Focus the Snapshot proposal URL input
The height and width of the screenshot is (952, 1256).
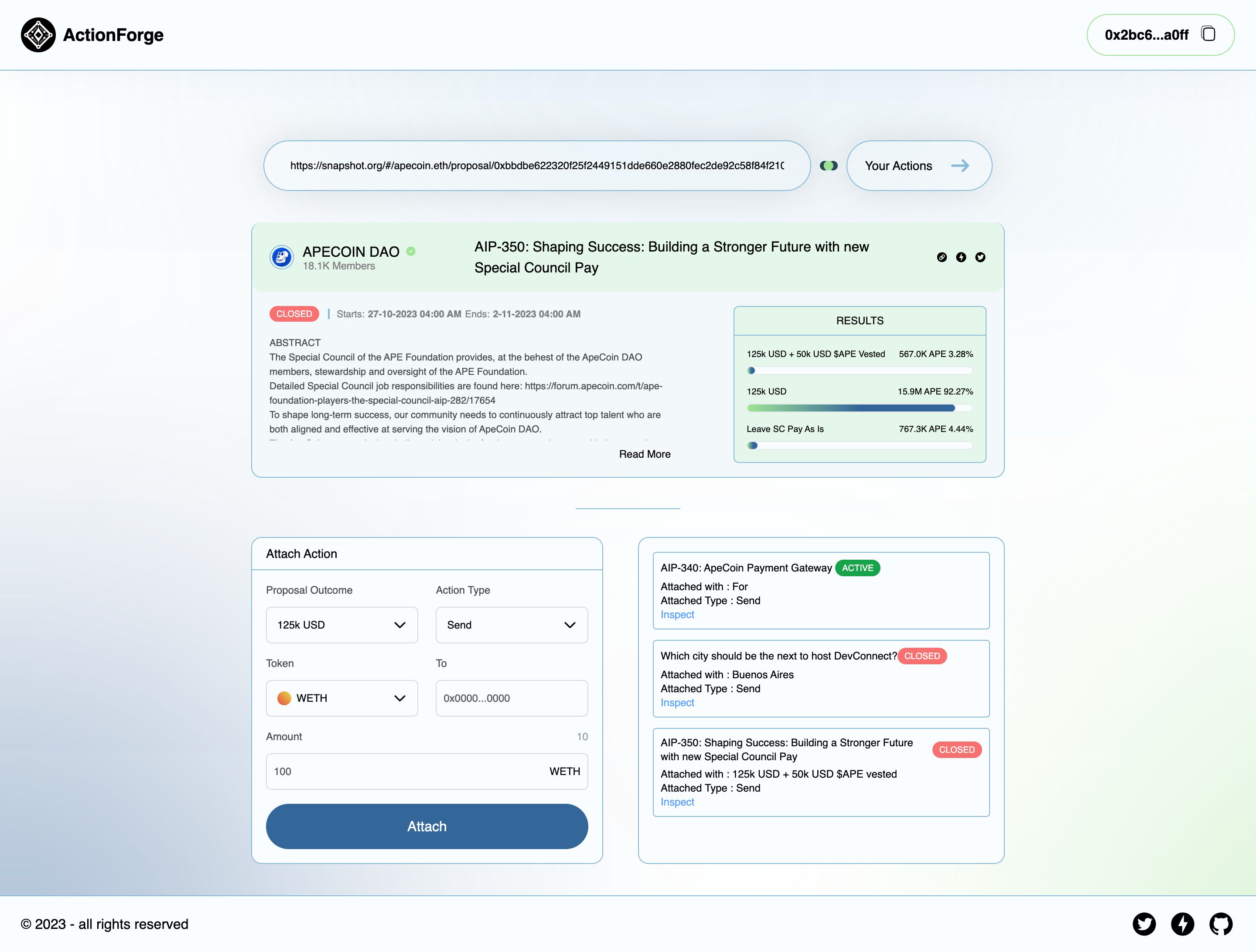point(536,166)
